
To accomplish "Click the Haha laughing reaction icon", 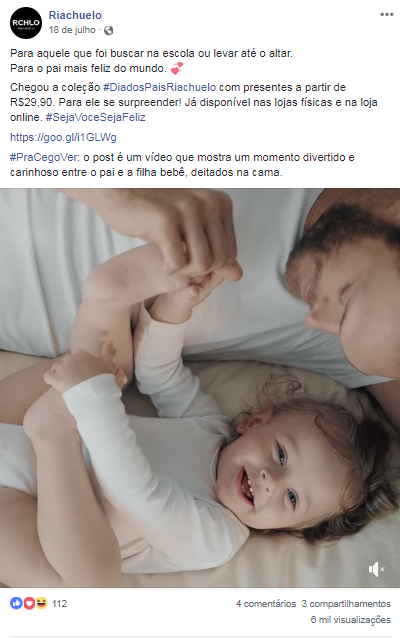I will click(42, 603).
